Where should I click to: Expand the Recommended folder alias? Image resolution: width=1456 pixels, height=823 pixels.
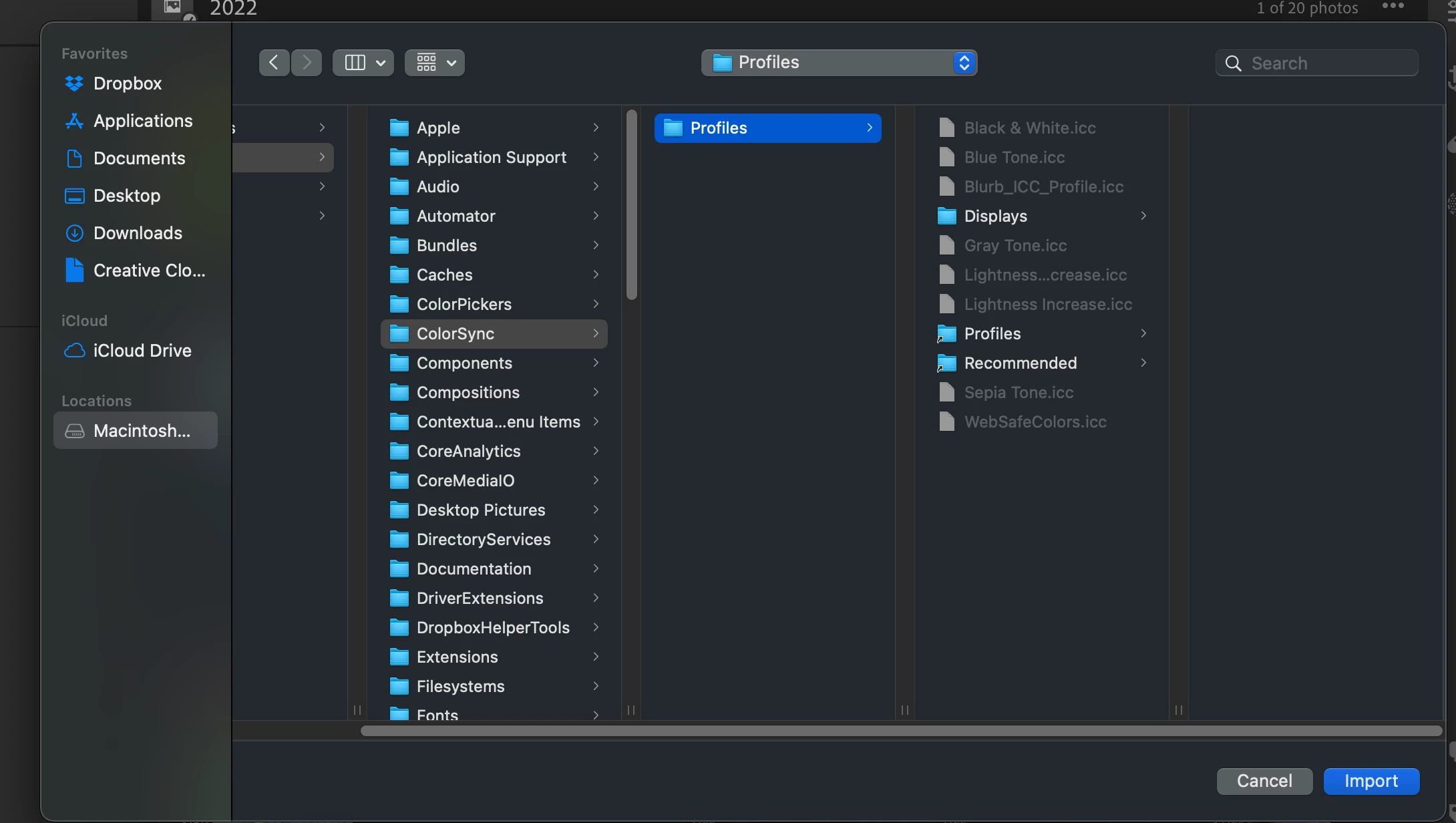(x=1020, y=363)
